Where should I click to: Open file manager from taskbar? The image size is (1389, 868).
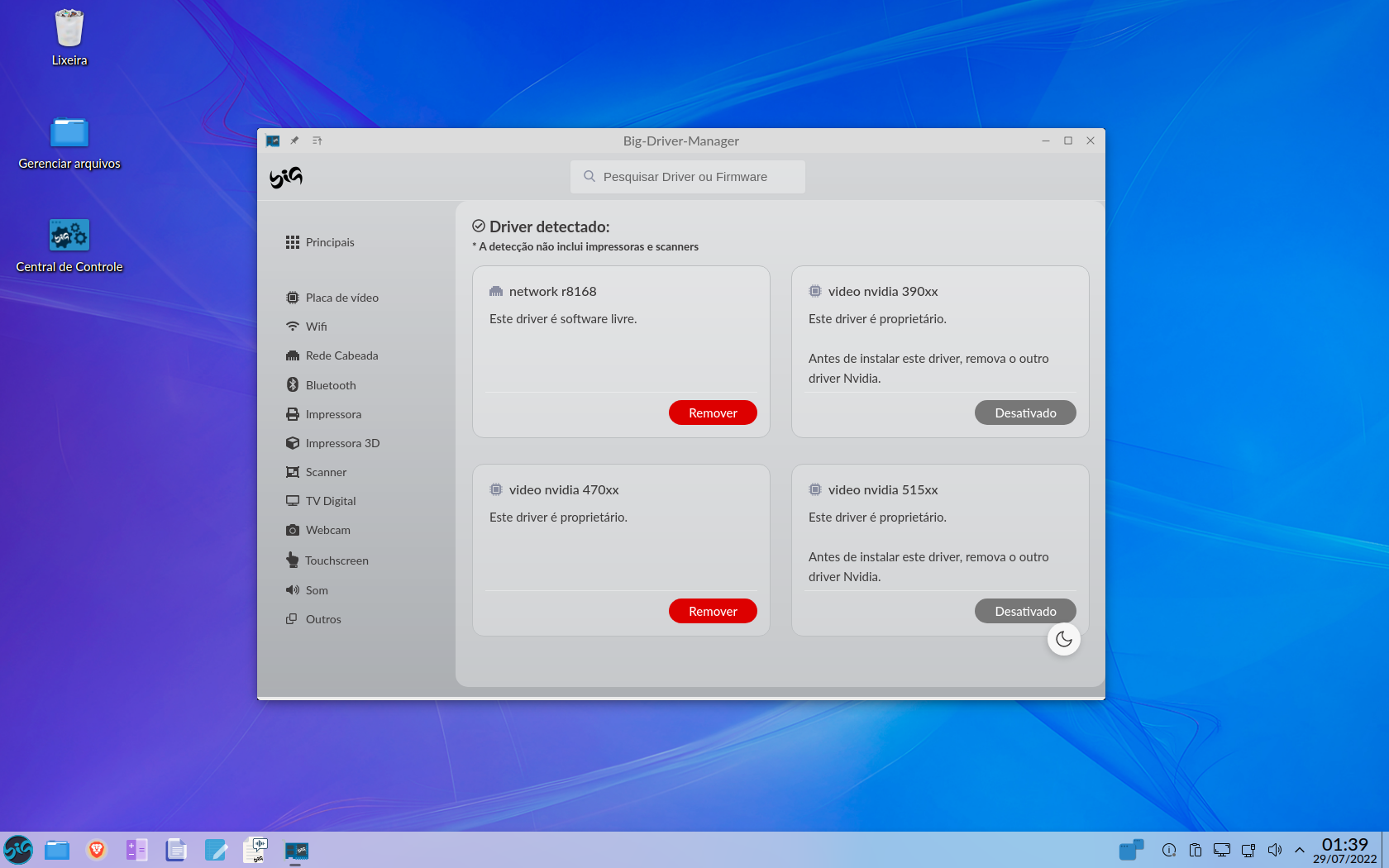(57, 850)
